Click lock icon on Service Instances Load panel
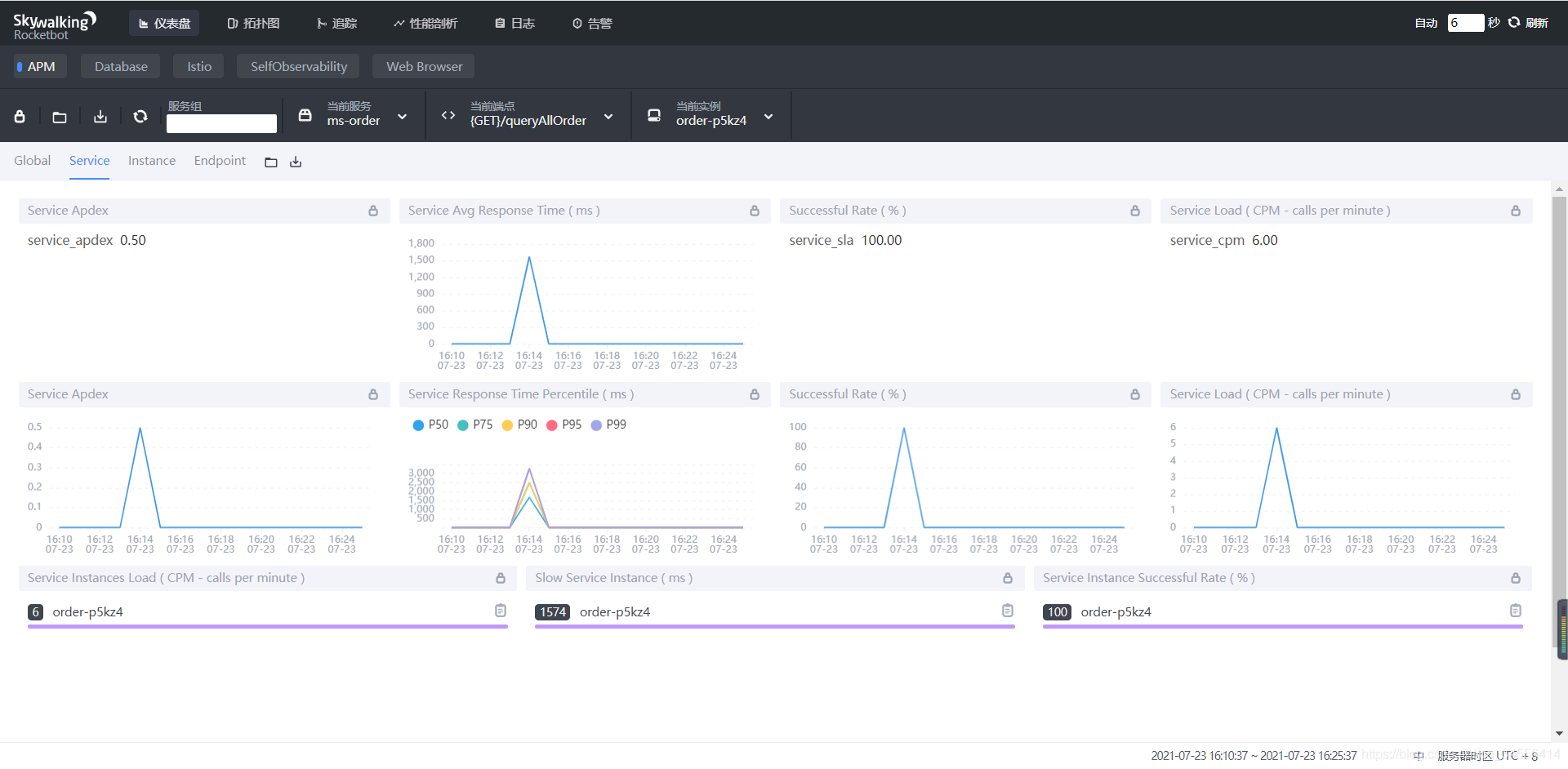Viewport: 1568px width, 769px height. (x=501, y=578)
